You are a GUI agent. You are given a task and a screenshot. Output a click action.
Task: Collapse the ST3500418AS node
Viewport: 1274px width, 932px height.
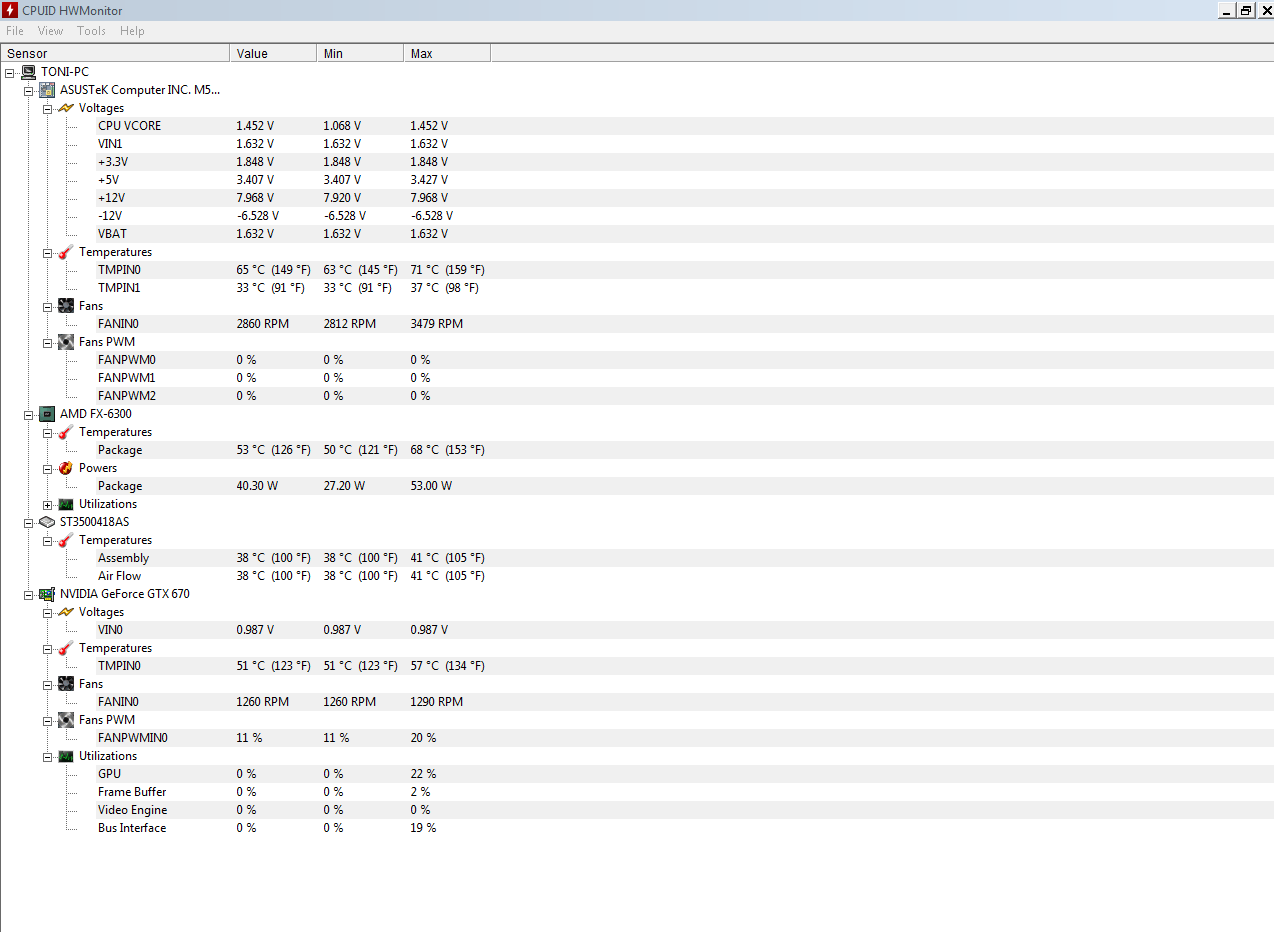29,523
